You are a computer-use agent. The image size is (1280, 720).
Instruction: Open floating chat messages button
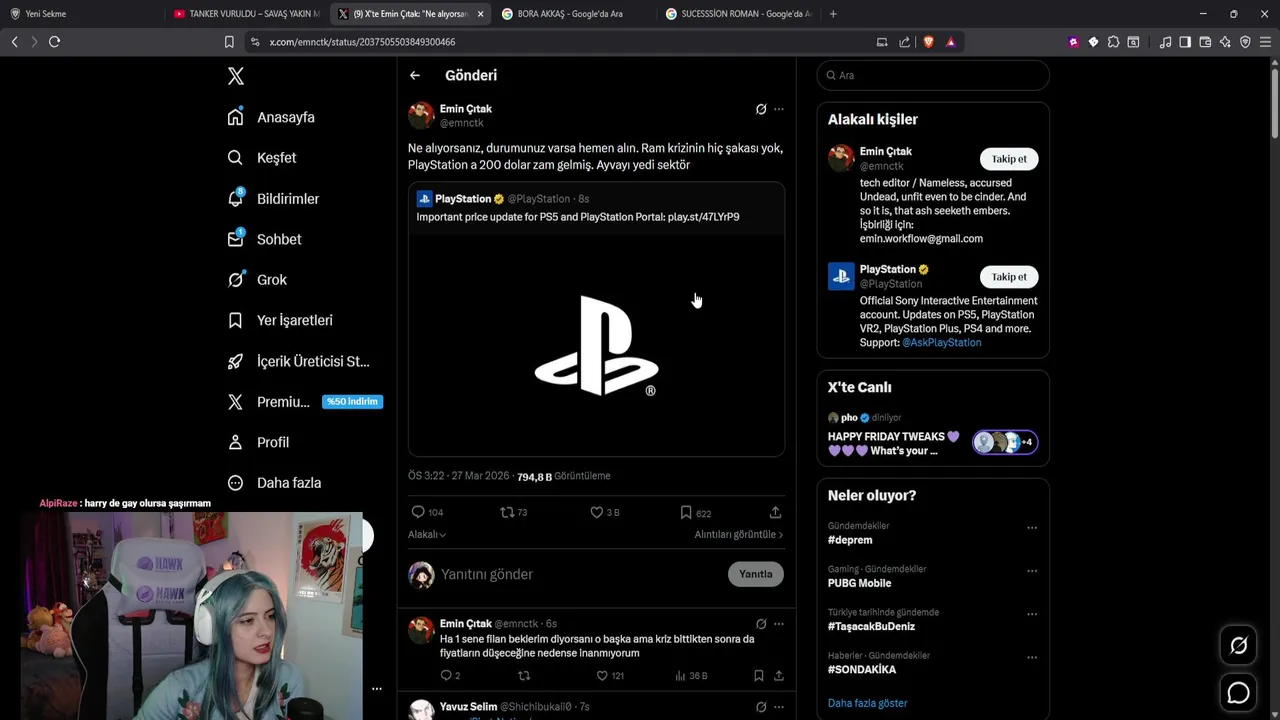point(1238,692)
